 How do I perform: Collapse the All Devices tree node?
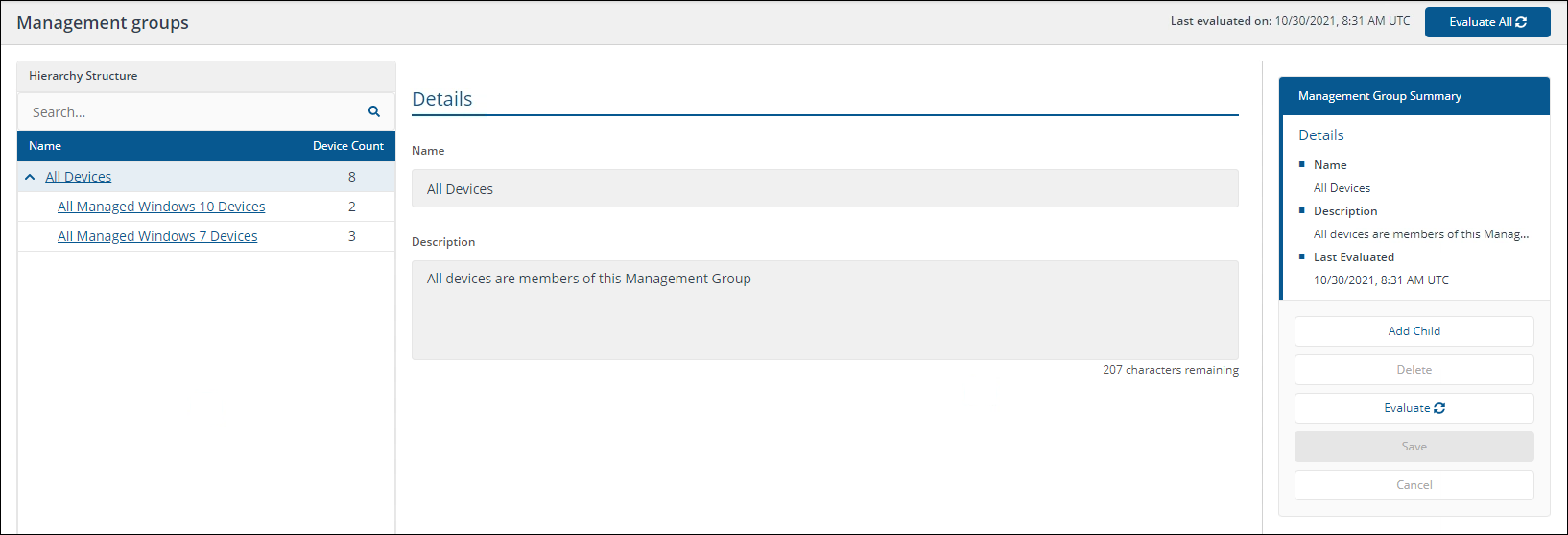coord(30,178)
